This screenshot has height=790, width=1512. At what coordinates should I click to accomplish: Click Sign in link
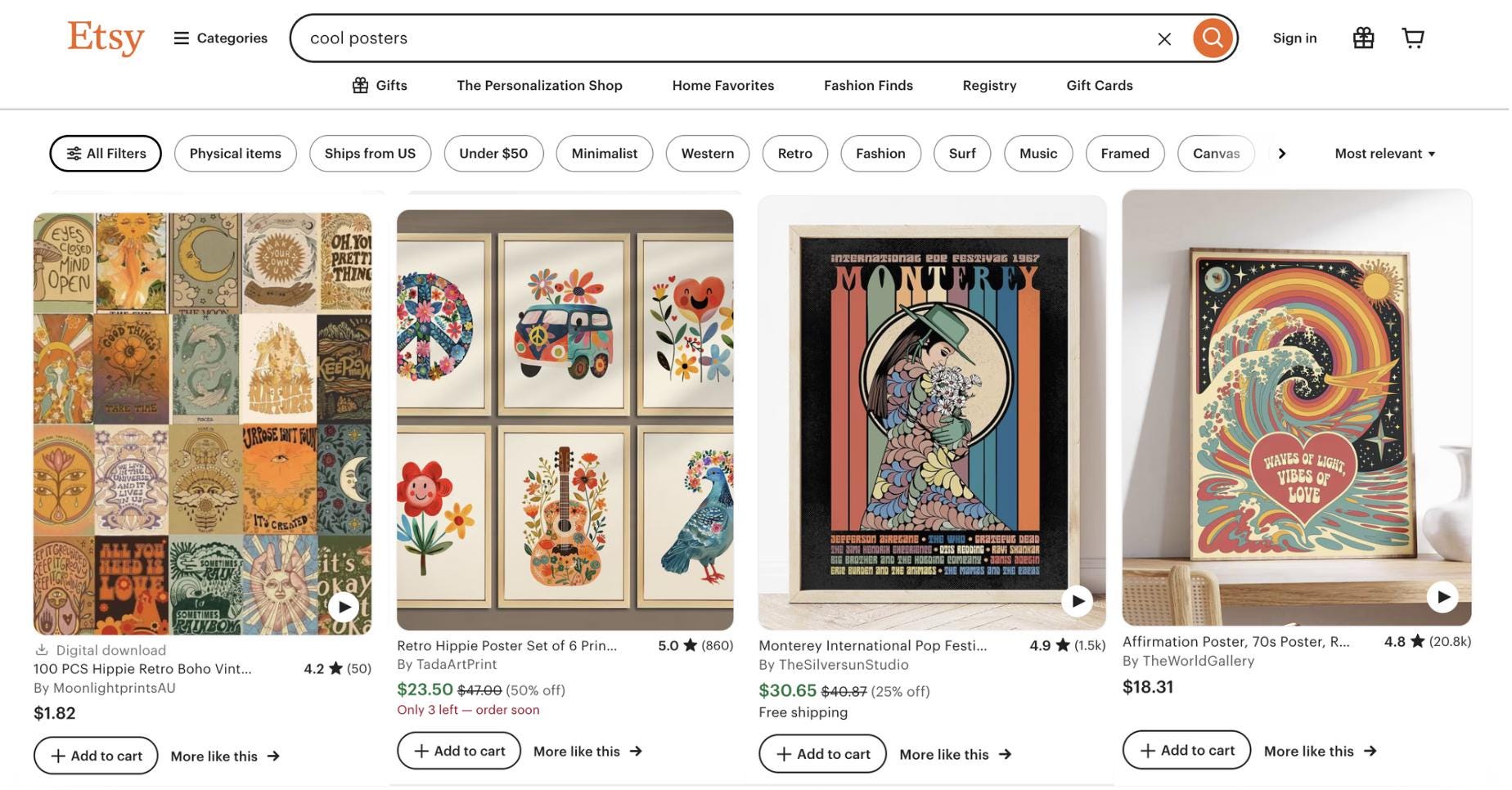[1294, 38]
